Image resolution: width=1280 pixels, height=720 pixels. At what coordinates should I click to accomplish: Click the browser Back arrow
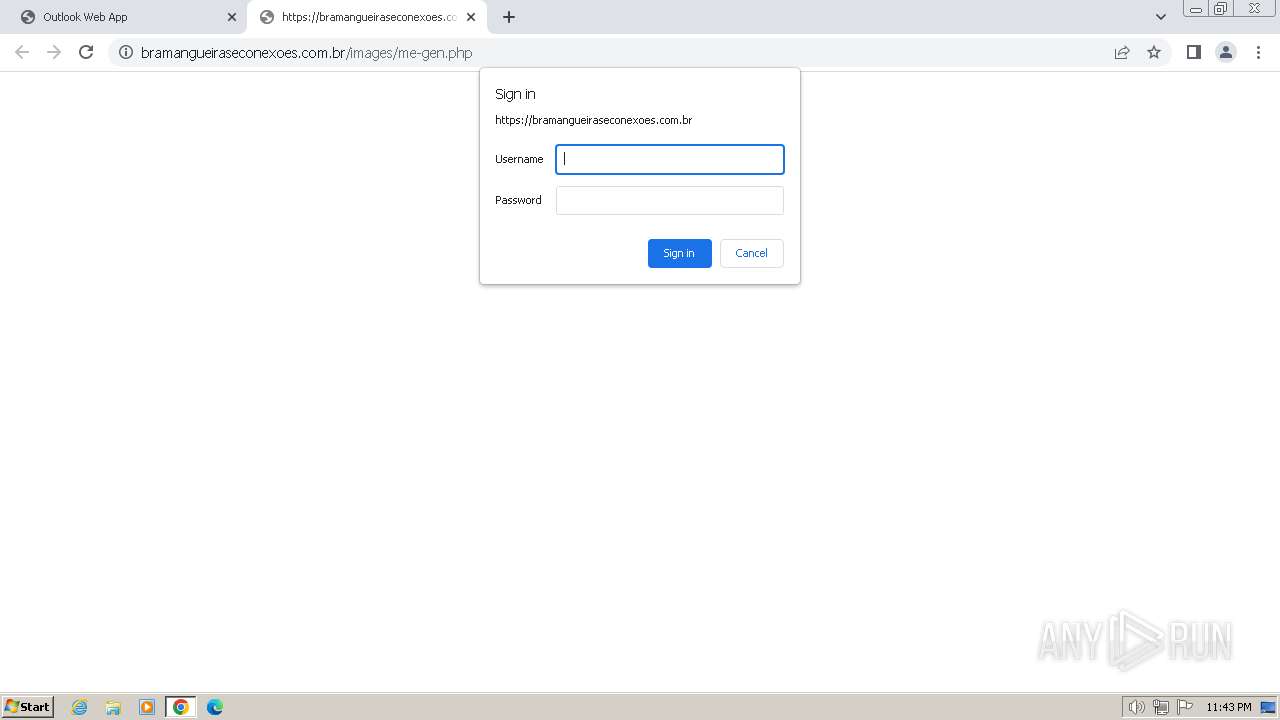22,52
